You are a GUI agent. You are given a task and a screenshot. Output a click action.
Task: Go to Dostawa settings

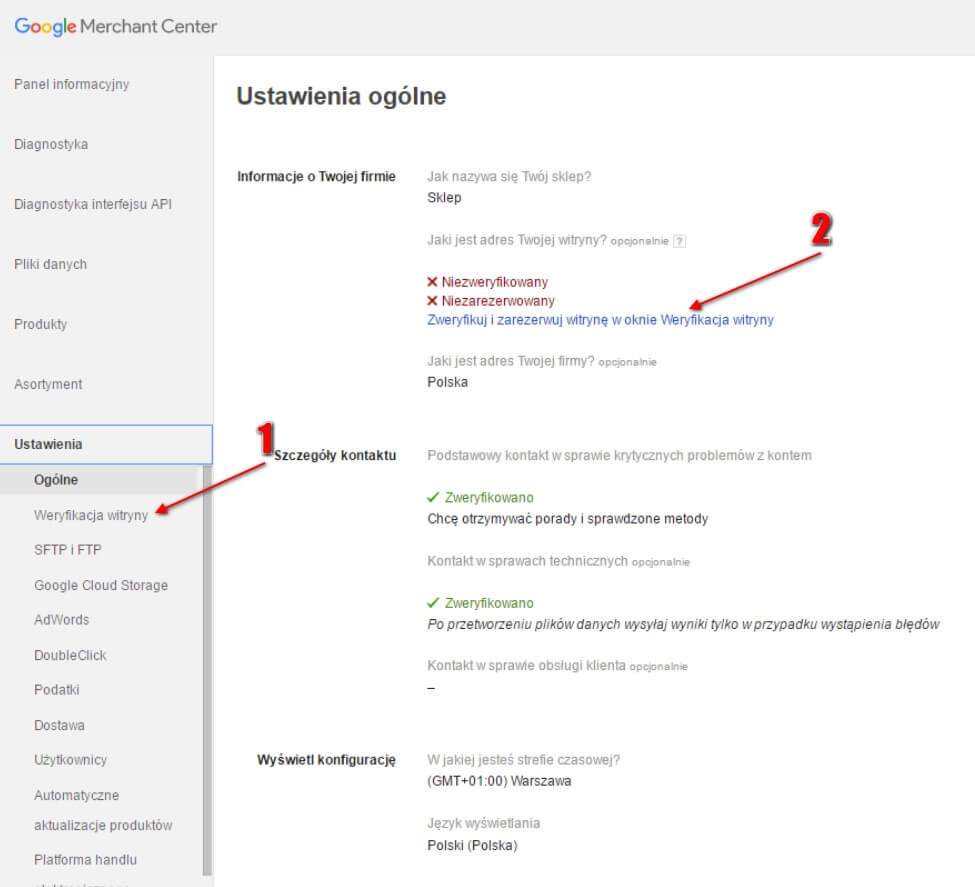click(59, 725)
